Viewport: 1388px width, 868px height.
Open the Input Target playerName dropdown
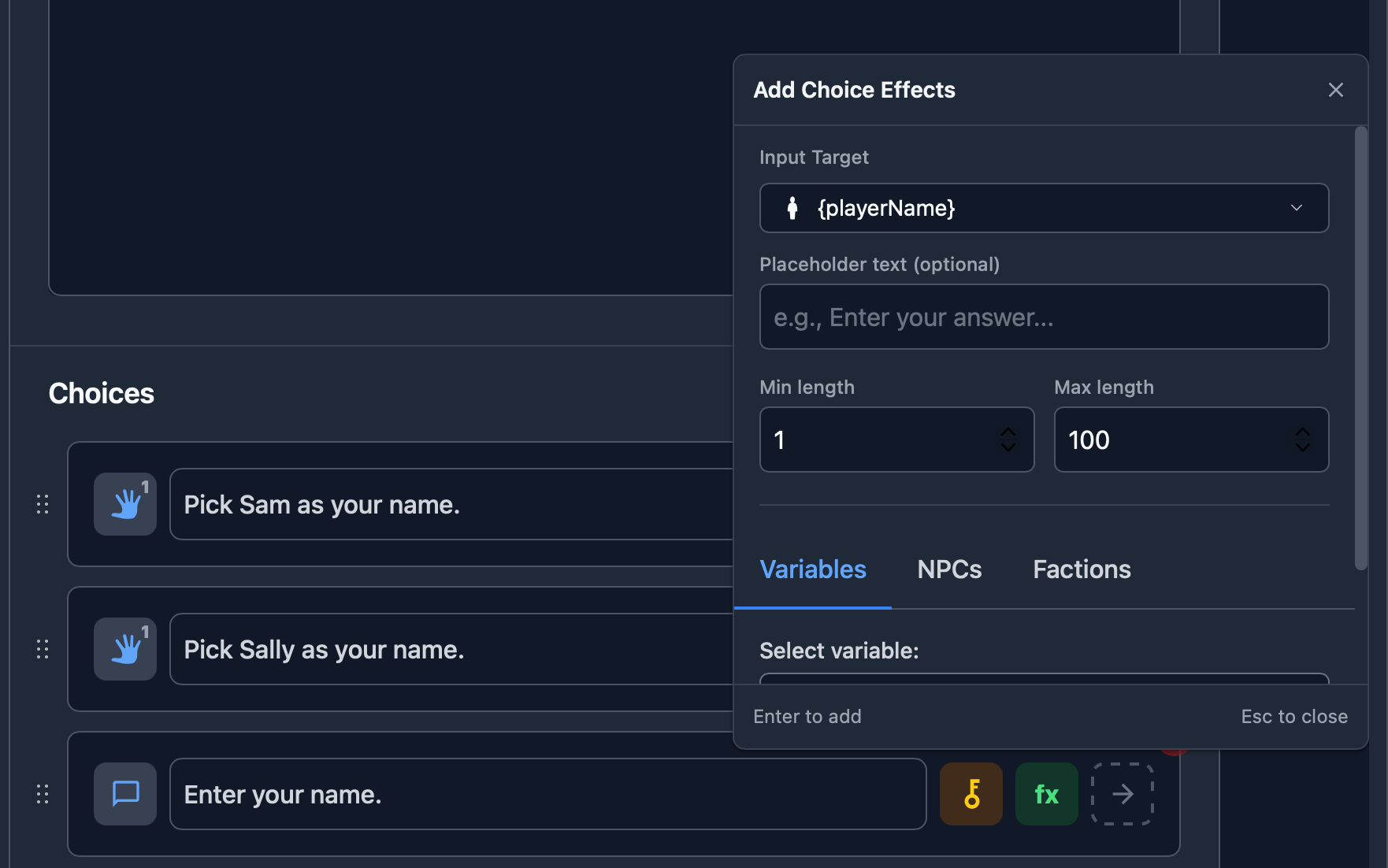tap(1044, 208)
